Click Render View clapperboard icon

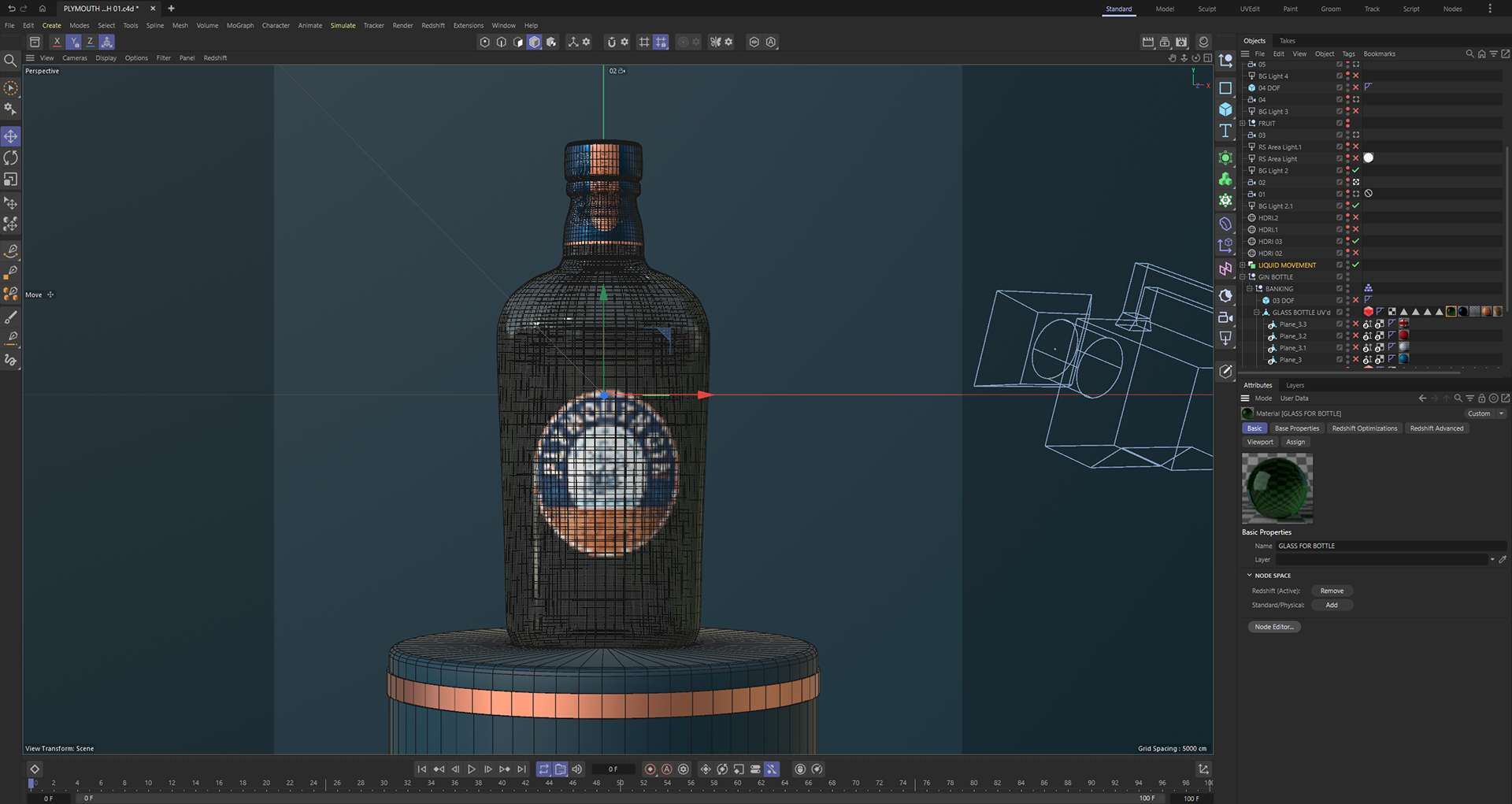point(1148,42)
